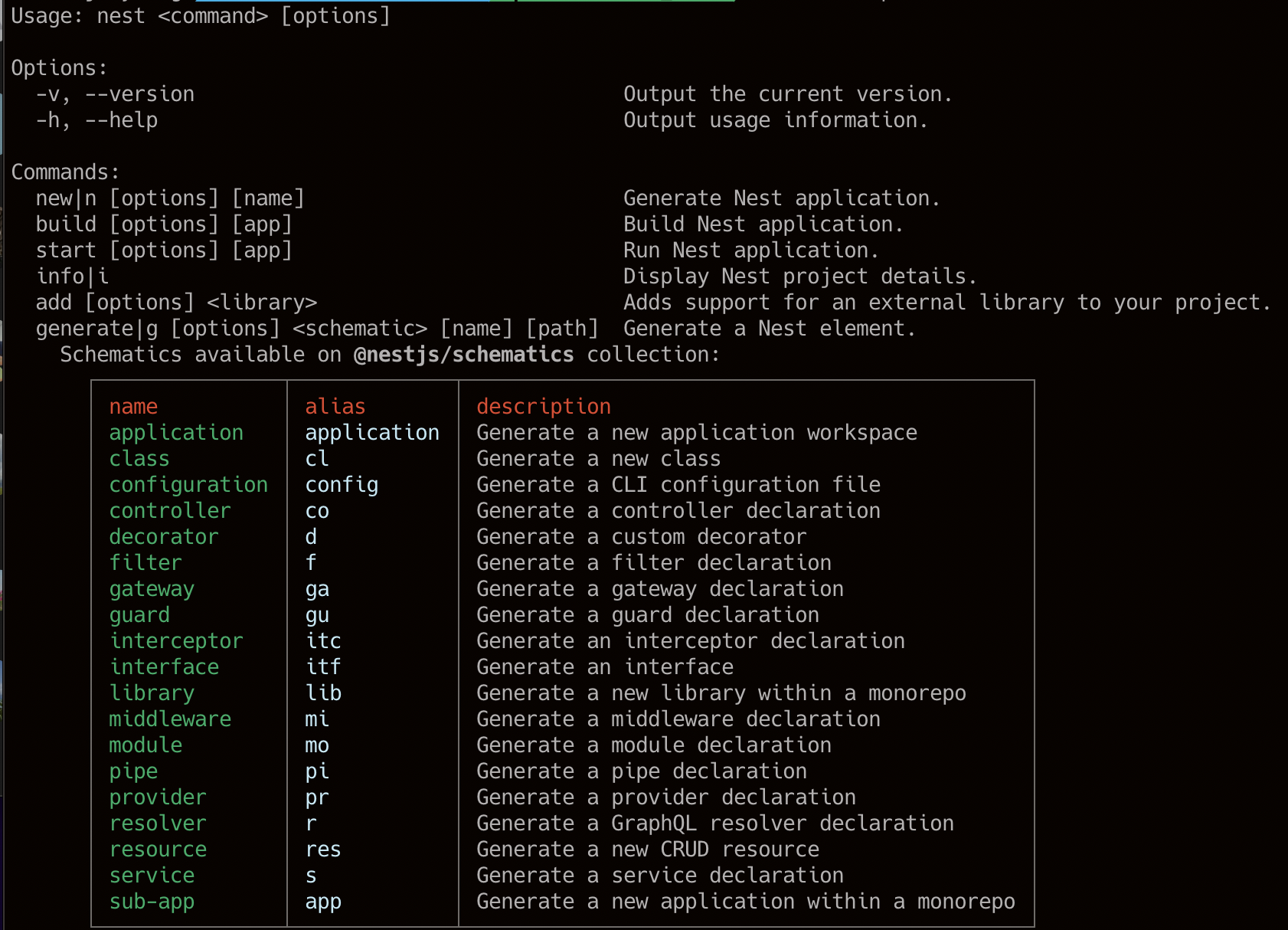Select the '-v, --version' option text

pos(115,94)
